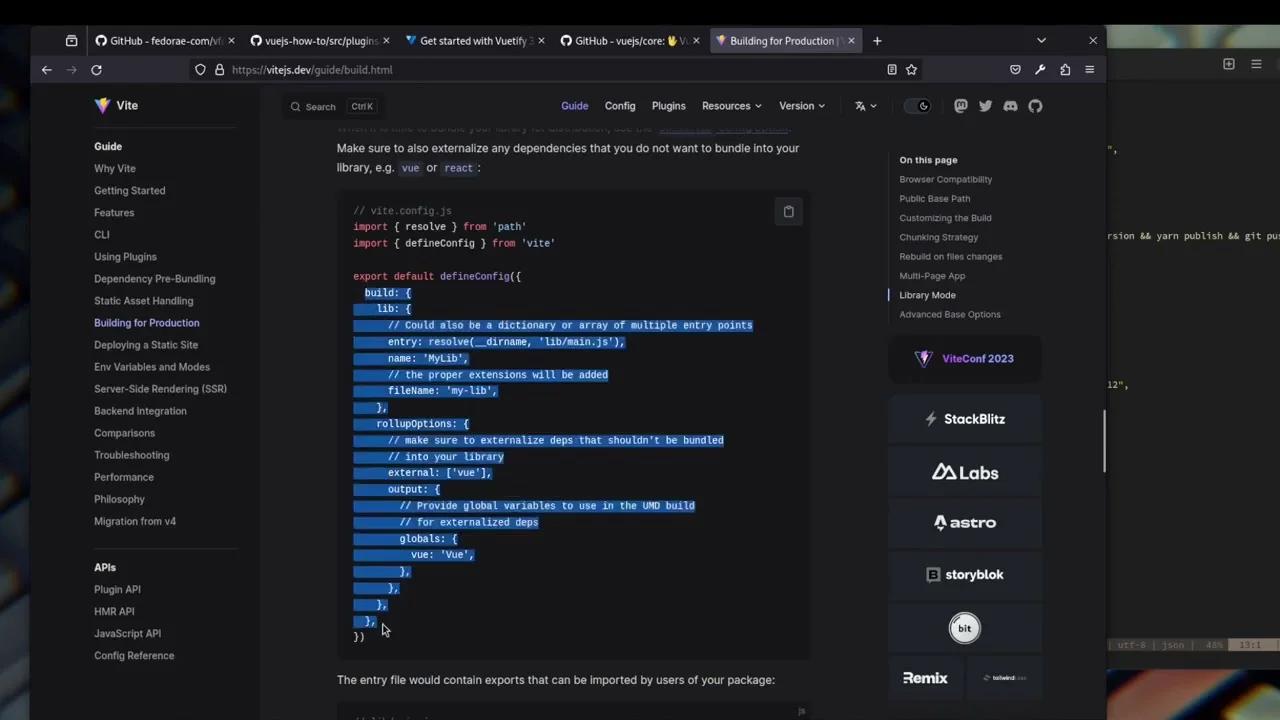Click the Astro sponsor logo

click(x=964, y=522)
